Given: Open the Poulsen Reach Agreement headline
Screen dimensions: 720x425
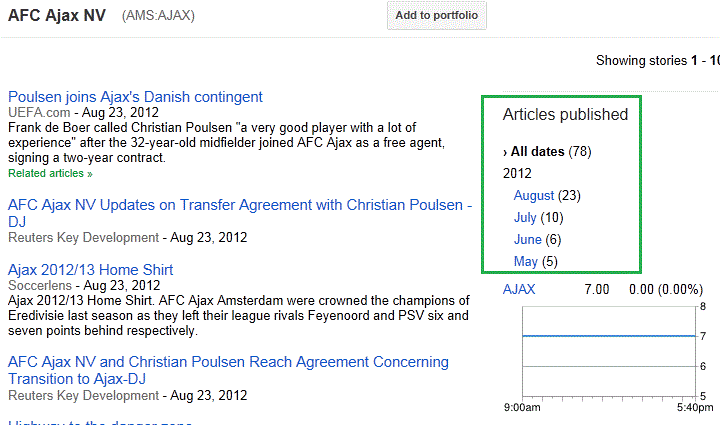Looking at the screenshot, I should point(228,362).
